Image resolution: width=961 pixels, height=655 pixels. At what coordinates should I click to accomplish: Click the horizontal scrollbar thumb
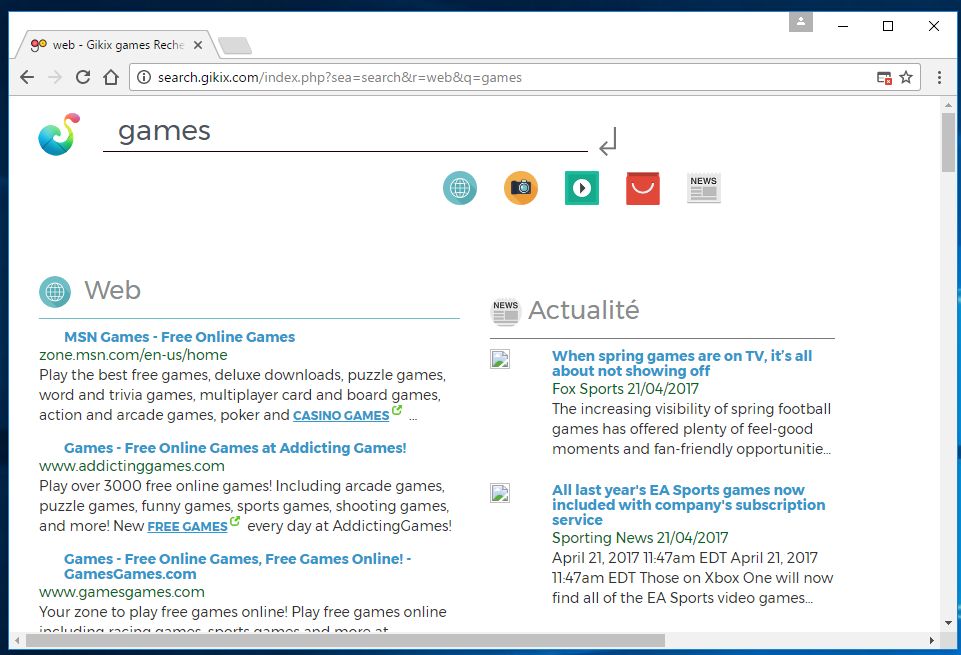(x=345, y=640)
